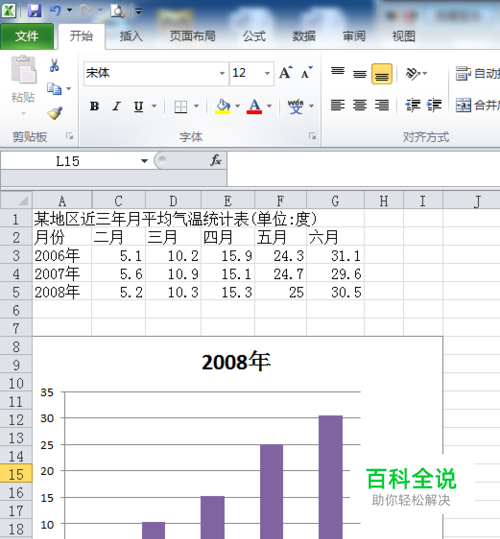Decrease indent icon
This screenshot has height=539, width=500.
point(413,105)
